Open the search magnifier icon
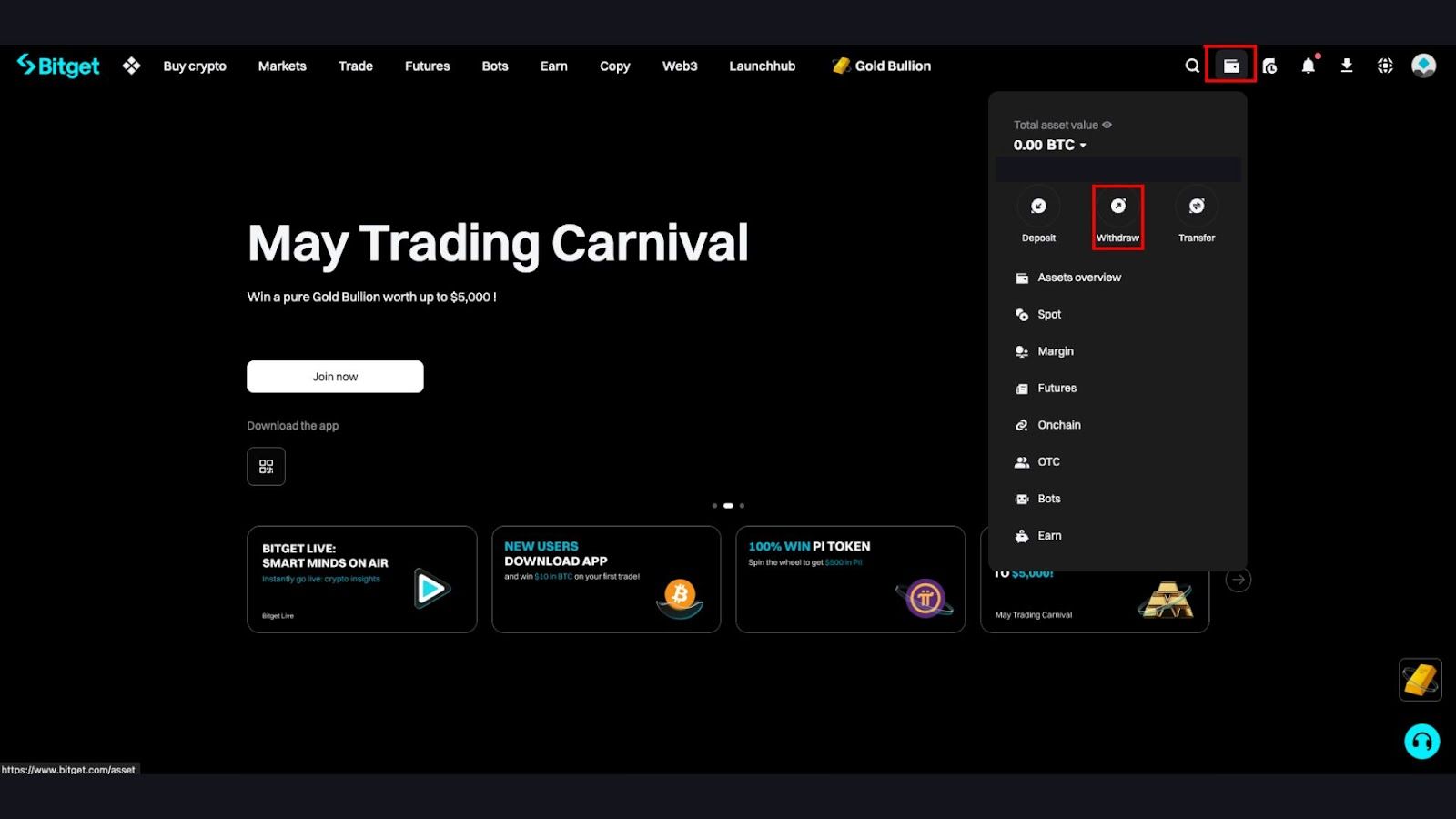Image resolution: width=1456 pixels, height=819 pixels. (x=1192, y=66)
